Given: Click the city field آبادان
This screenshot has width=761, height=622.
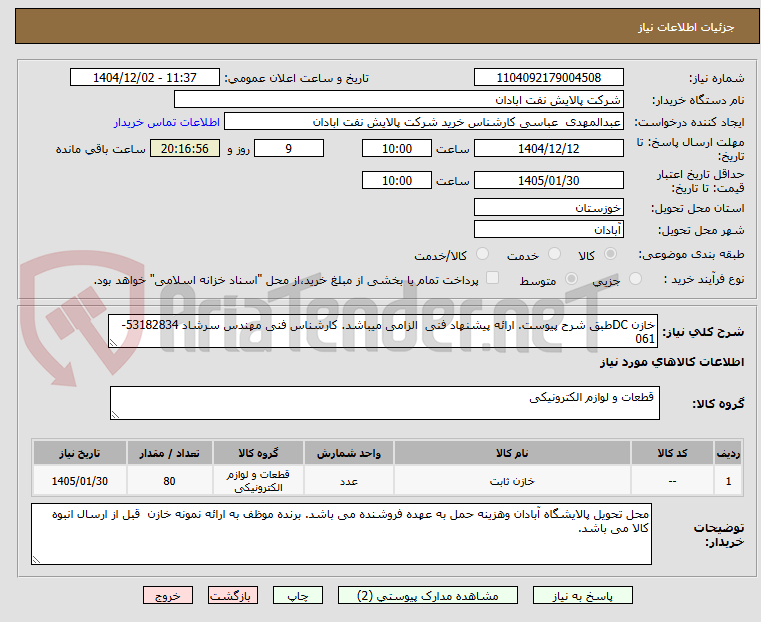Looking at the screenshot, I should [548, 229].
